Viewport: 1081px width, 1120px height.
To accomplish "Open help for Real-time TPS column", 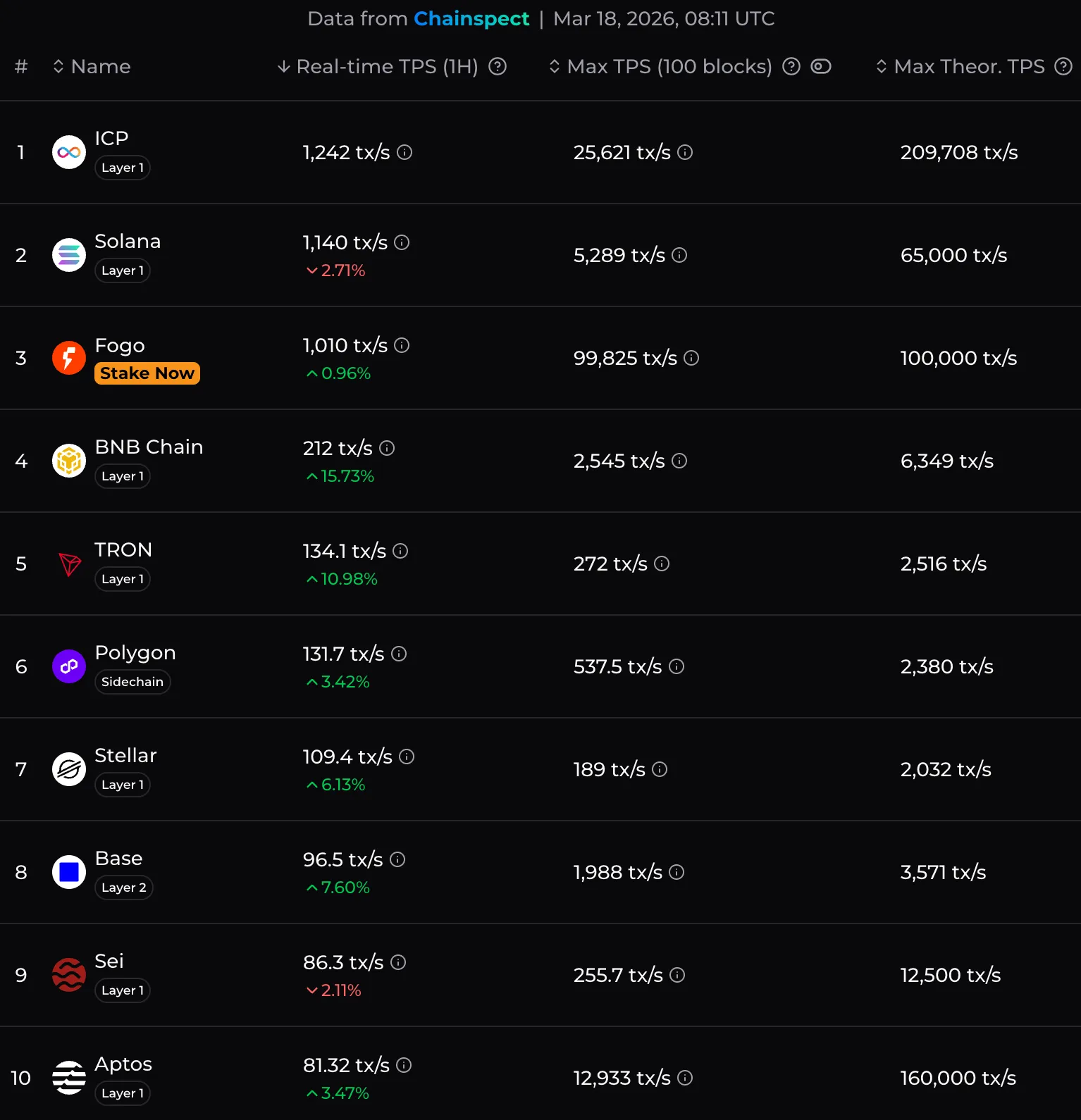I will (498, 66).
